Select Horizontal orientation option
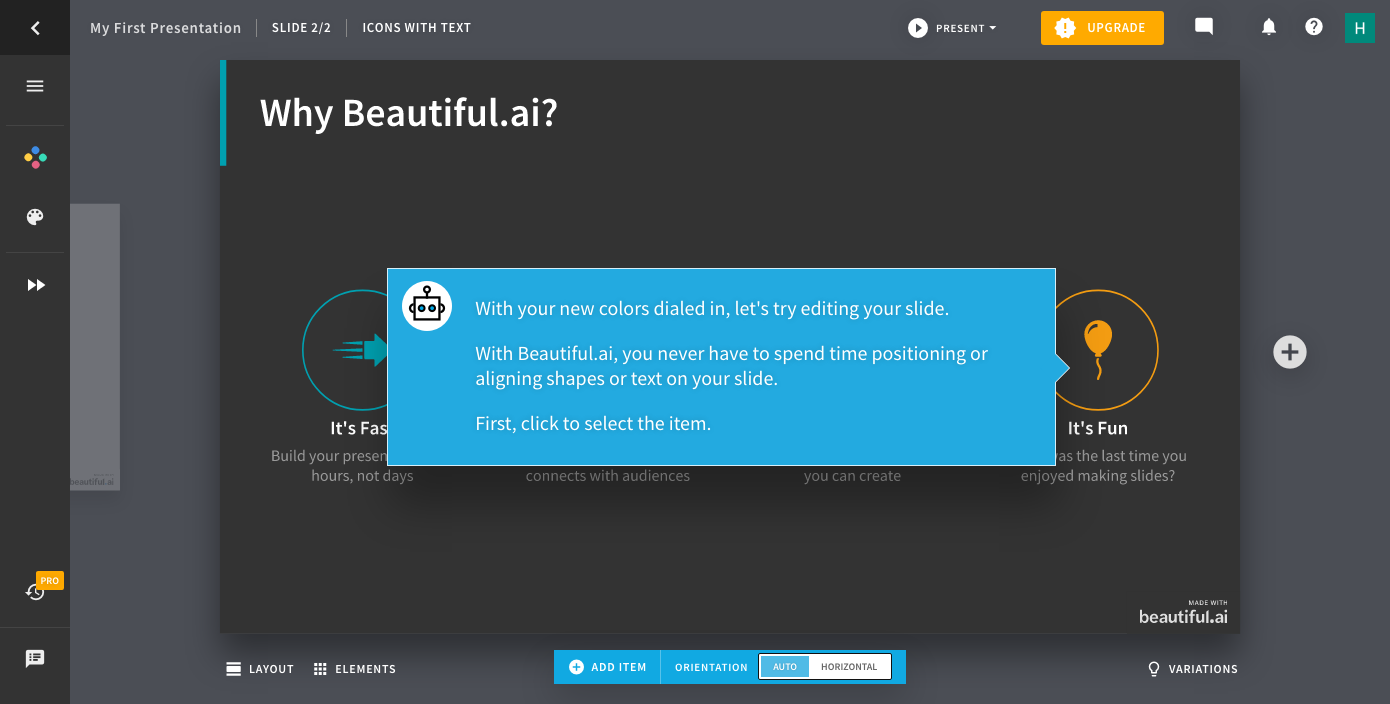The height and width of the screenshot is (704, 1390). coord(849,667)
